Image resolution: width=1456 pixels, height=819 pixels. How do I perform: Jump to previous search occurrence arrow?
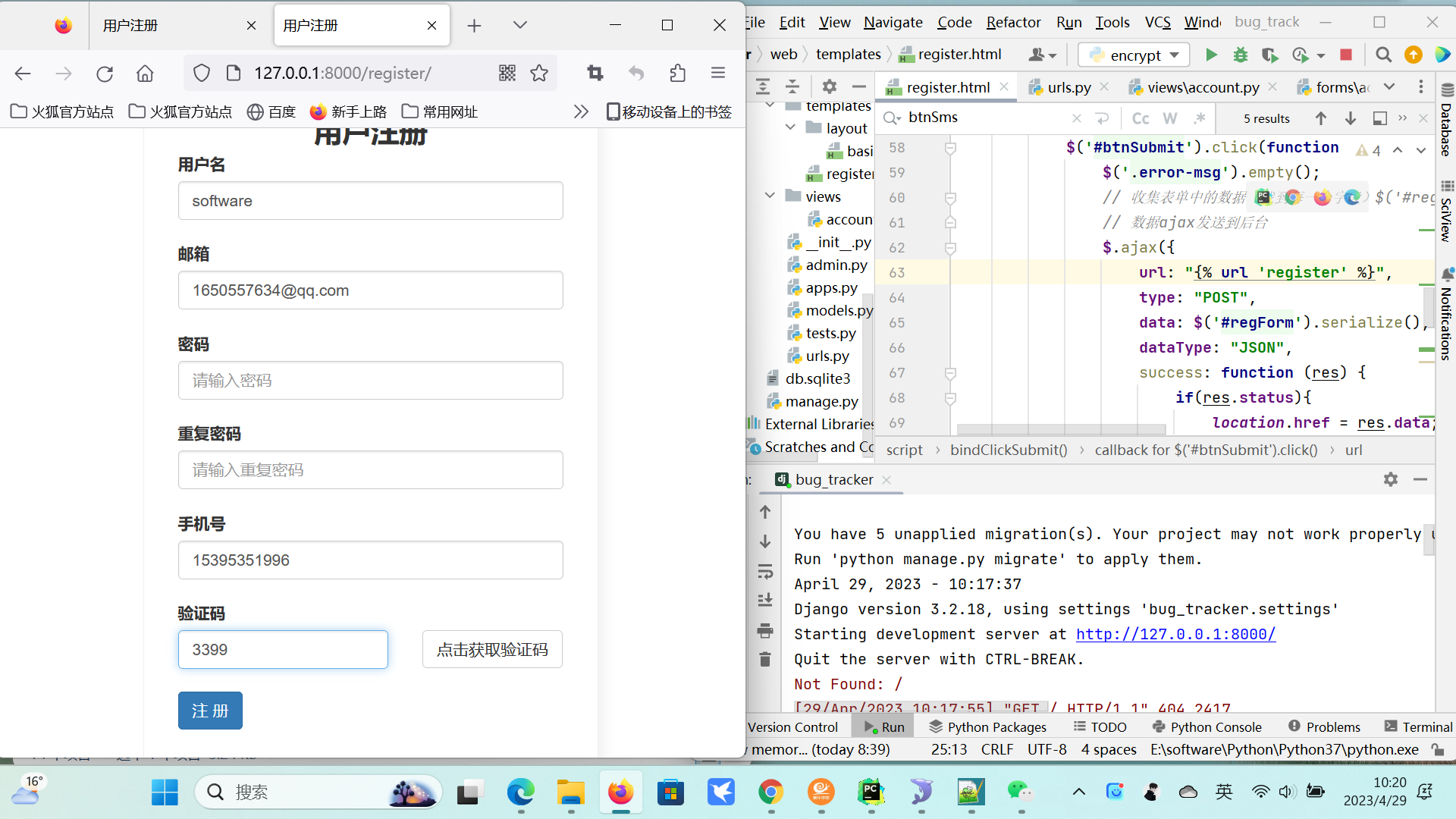1321,118
